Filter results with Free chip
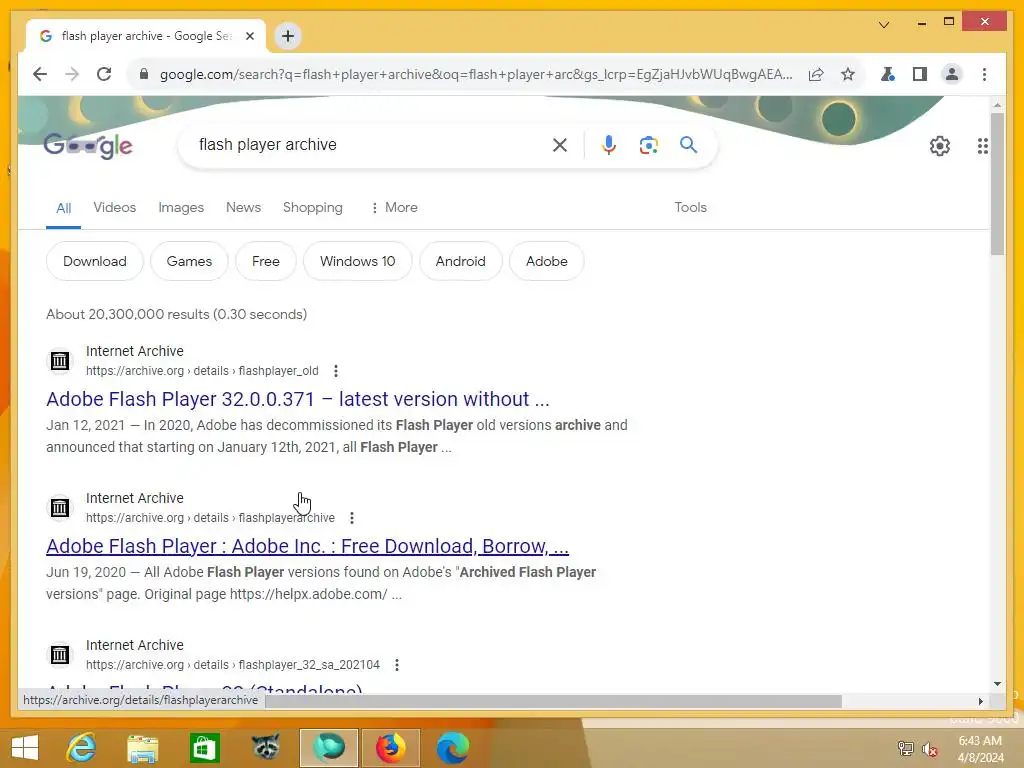The width and height of the screenshot is (1024, 768). [x=266, y=261]
